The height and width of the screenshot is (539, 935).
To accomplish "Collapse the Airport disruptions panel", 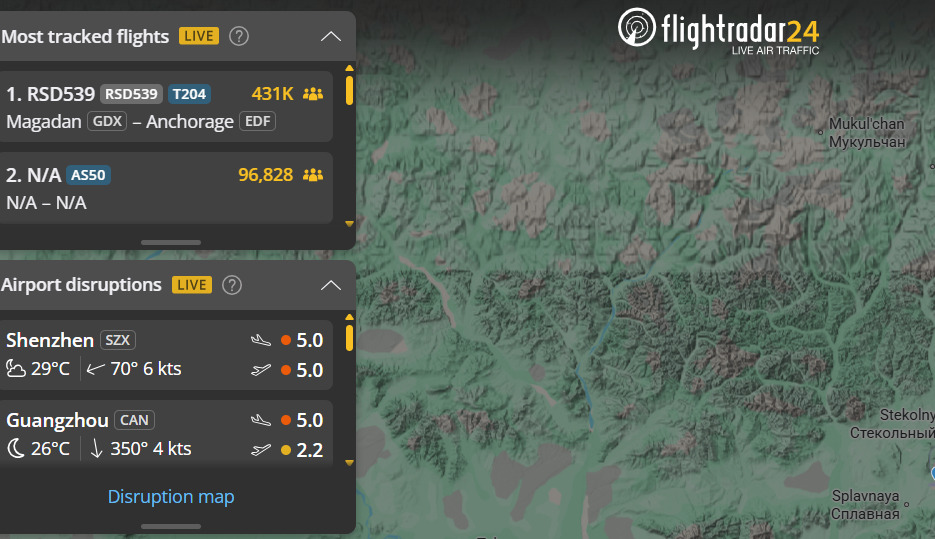I will [x=331, y=285].
